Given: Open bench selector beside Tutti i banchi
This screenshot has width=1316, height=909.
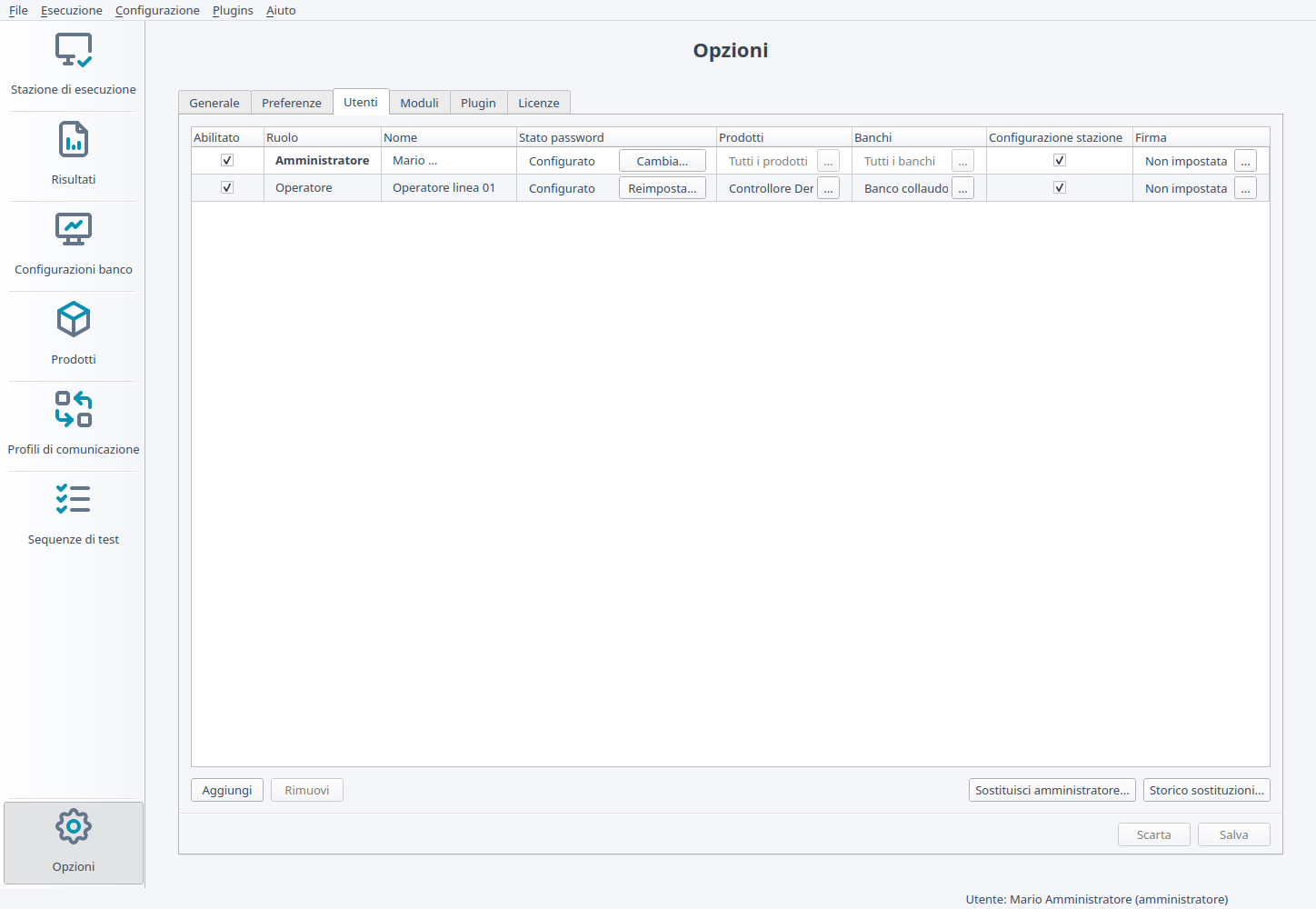Looking at the screenshot, I should click(x=962, y=161).
